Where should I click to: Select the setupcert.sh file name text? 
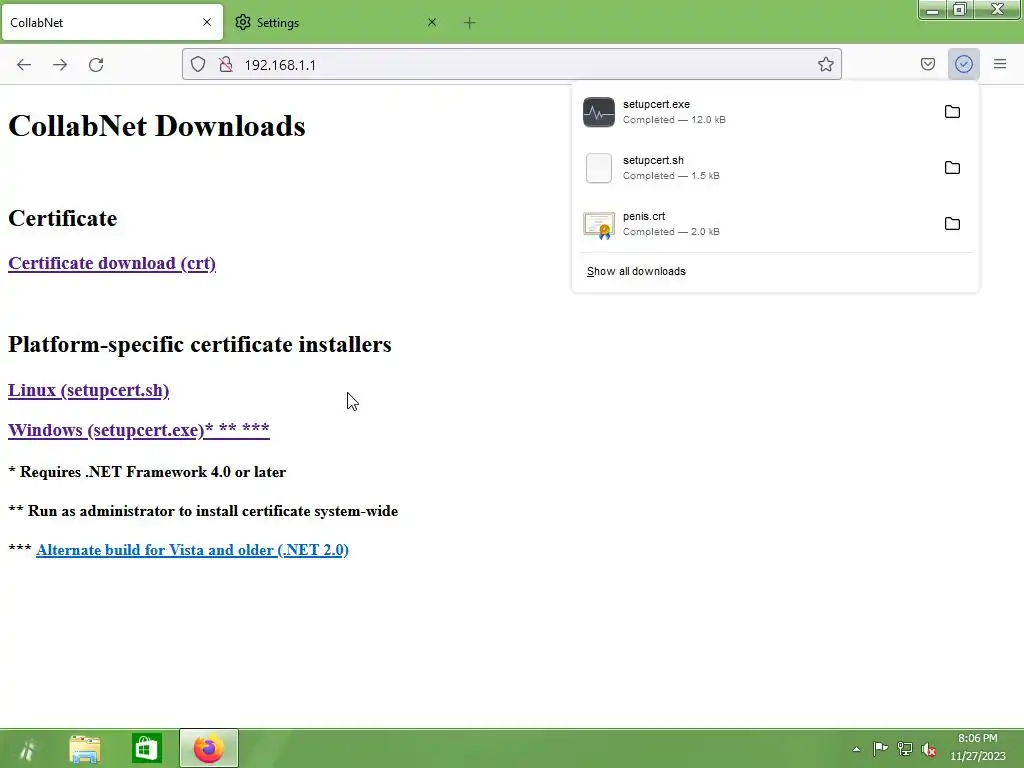(653, 160)
